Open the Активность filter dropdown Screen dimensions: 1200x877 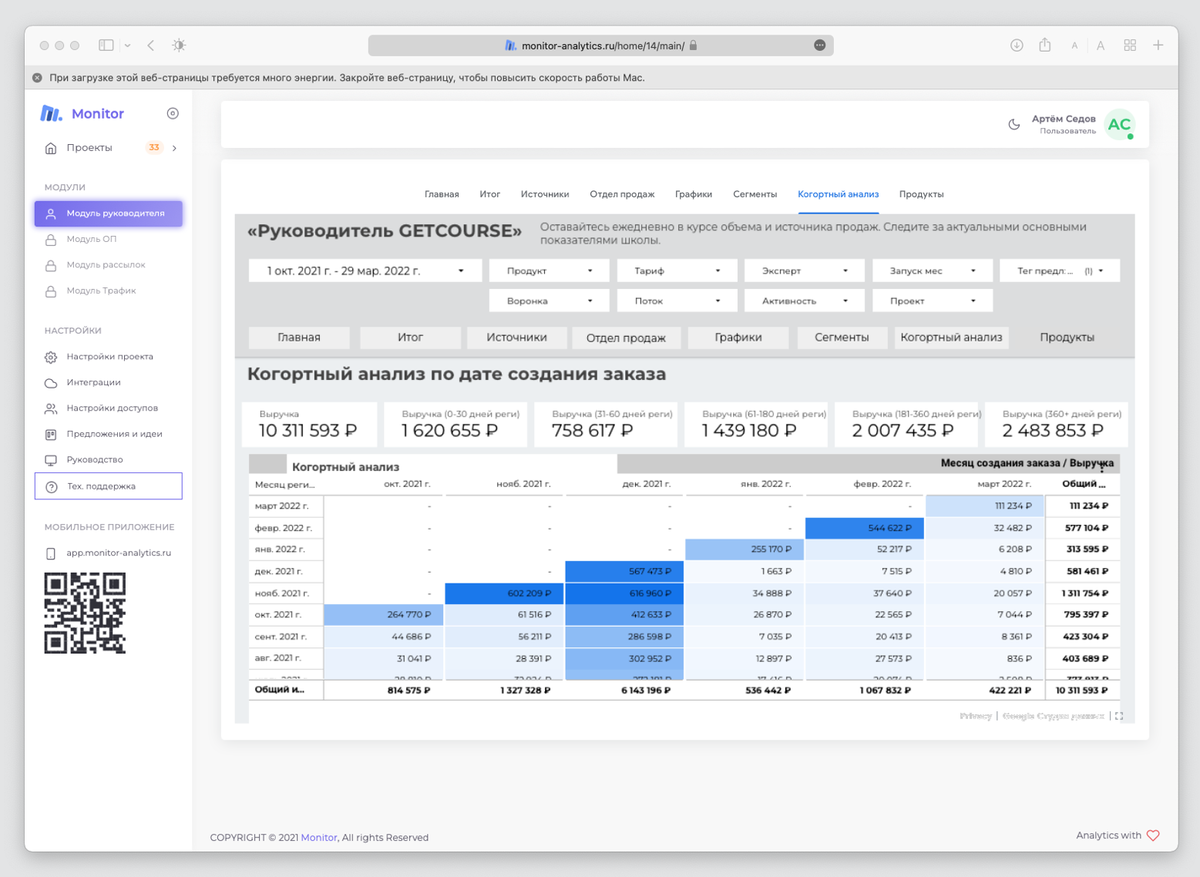(x=805, y=301)
